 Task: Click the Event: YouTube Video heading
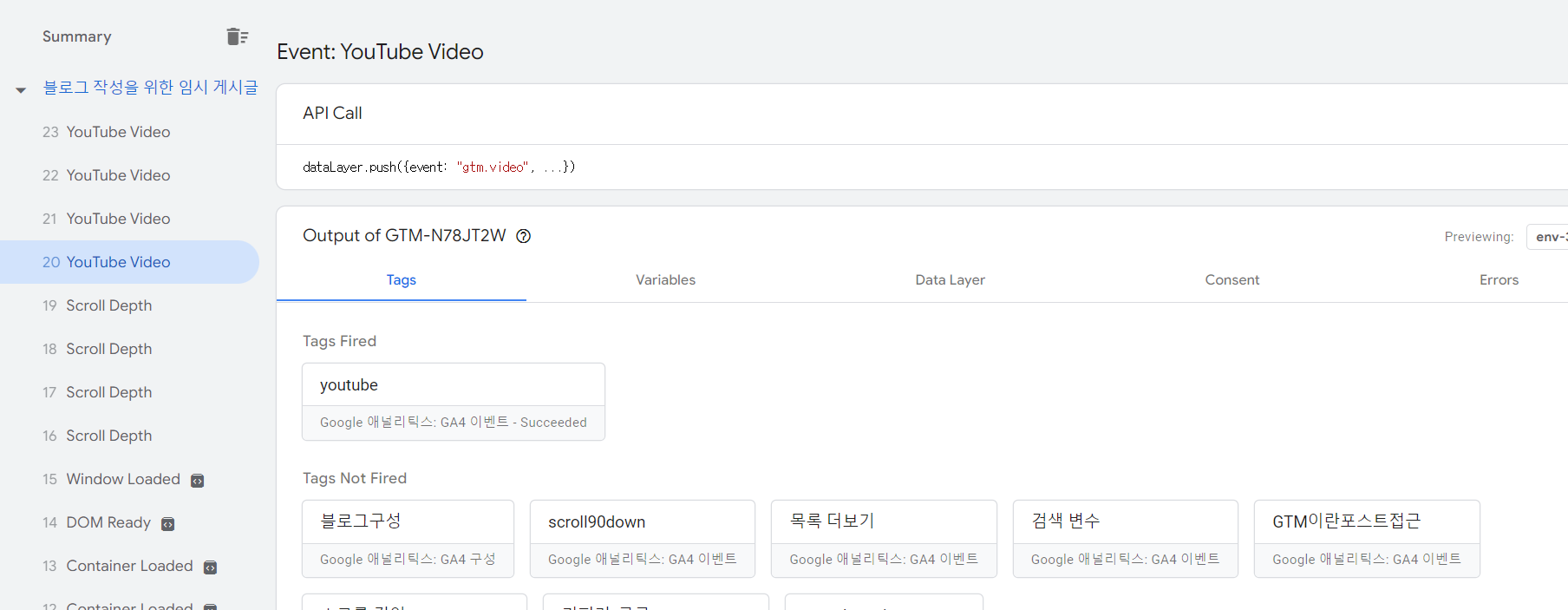[x=380, y=52]
